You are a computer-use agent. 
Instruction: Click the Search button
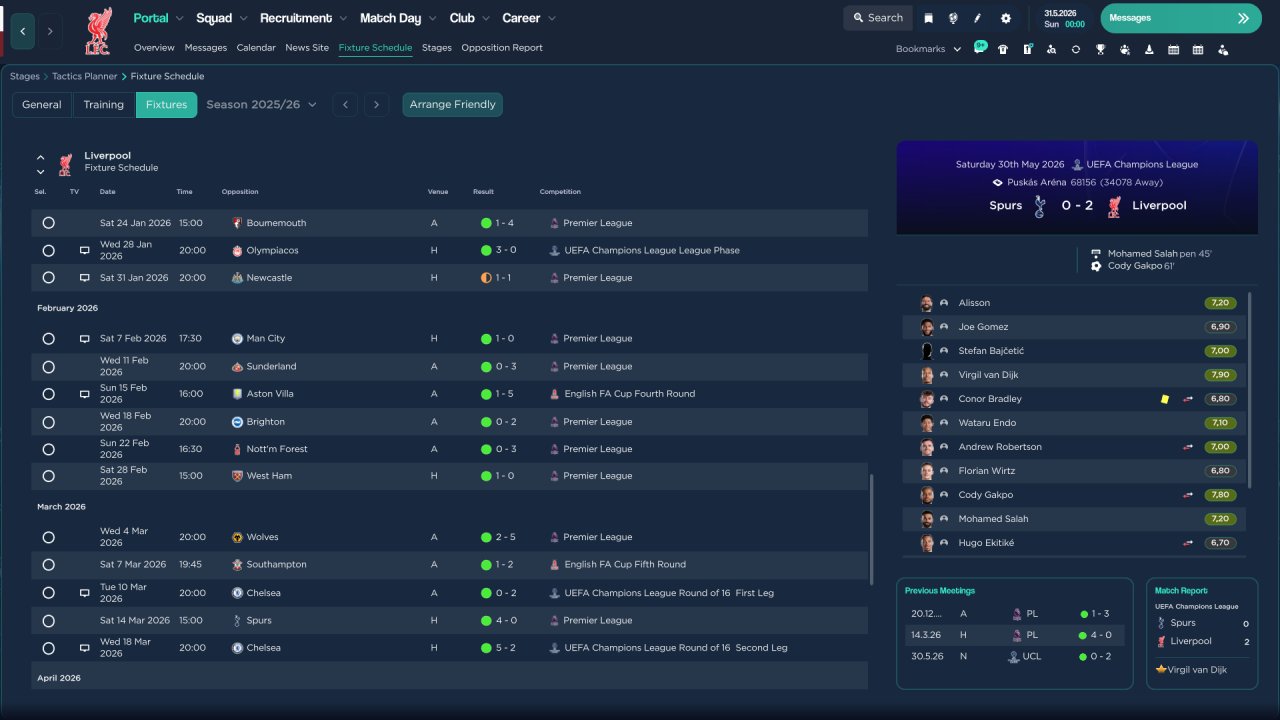[x=878, y=18]
